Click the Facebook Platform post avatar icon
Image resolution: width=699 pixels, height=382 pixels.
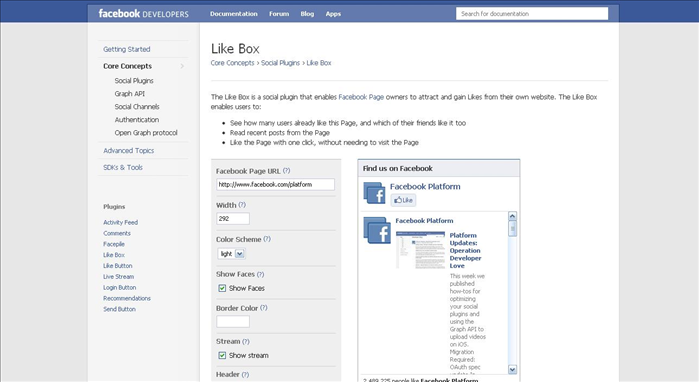[377, 230]
